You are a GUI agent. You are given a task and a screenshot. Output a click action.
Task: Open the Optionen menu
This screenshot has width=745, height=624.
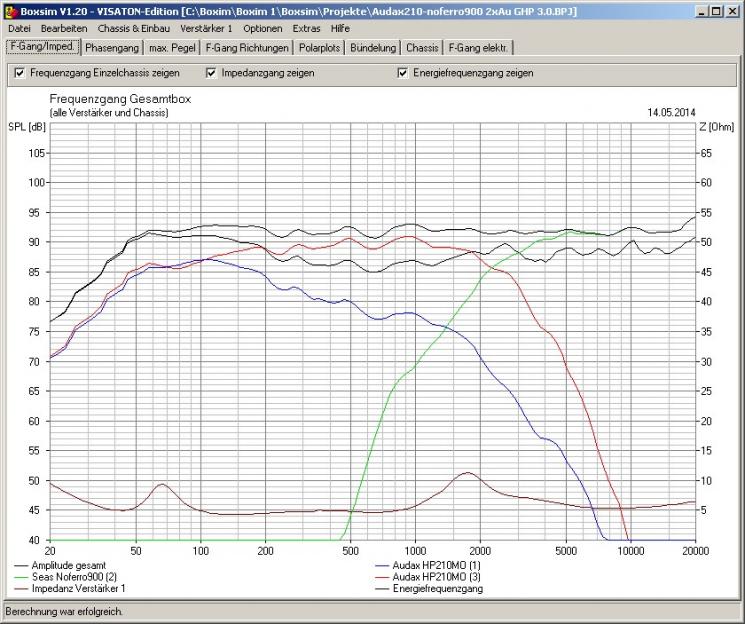tap(262, 29)
